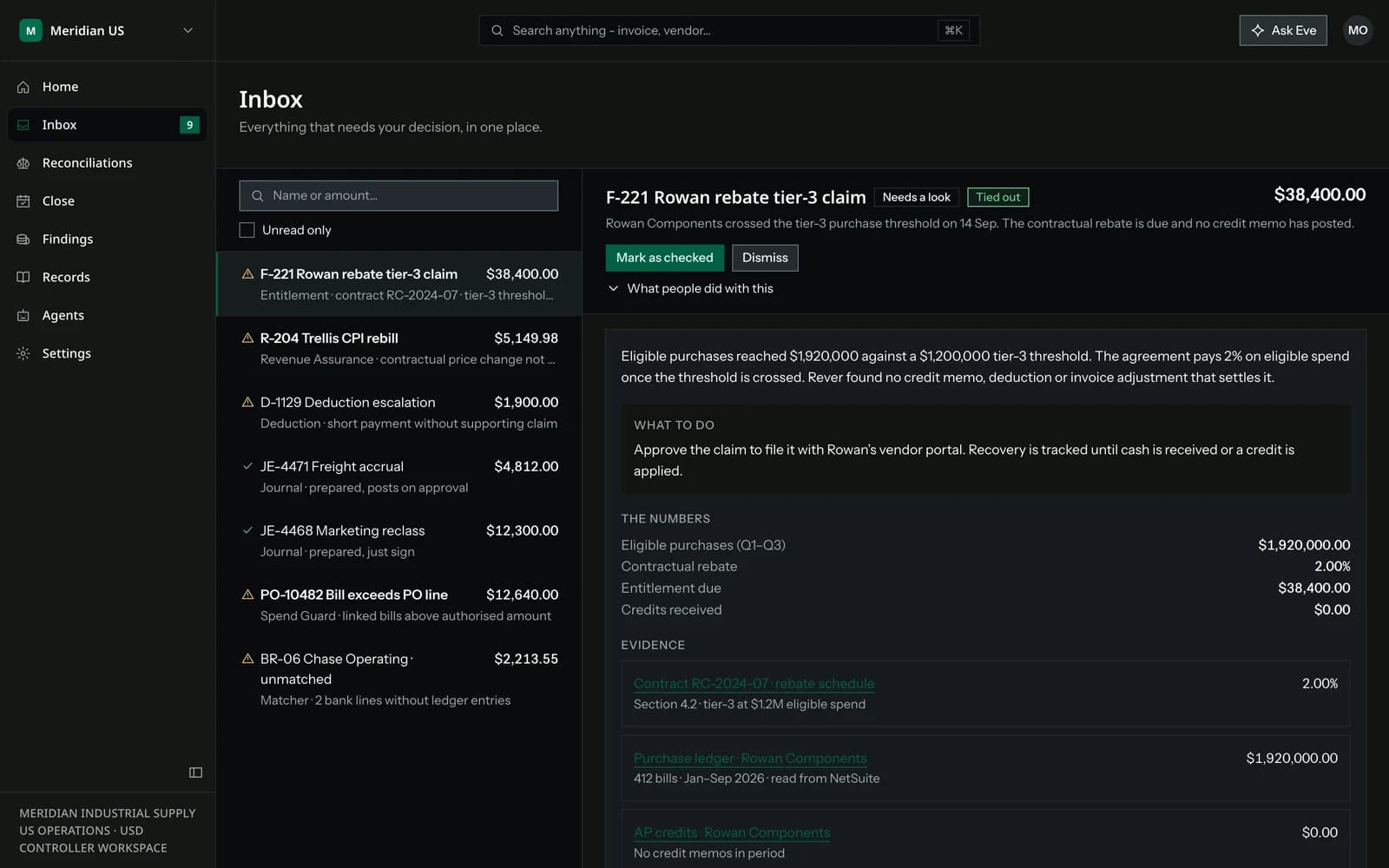Image resolution: width=1389 pixels, height=868 pixels.
Task: Open the Records book icon
Action: [23, 278]
